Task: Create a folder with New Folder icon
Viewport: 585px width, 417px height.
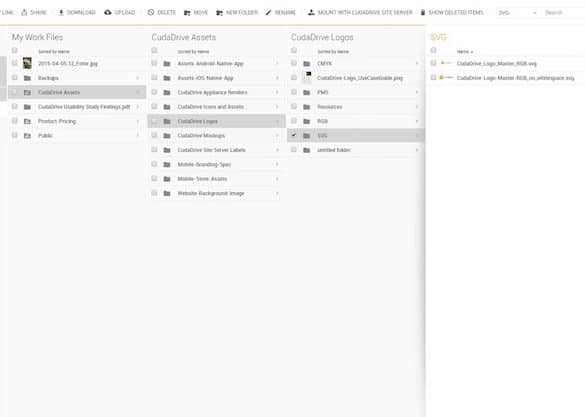Action: [x=219, y=13]
